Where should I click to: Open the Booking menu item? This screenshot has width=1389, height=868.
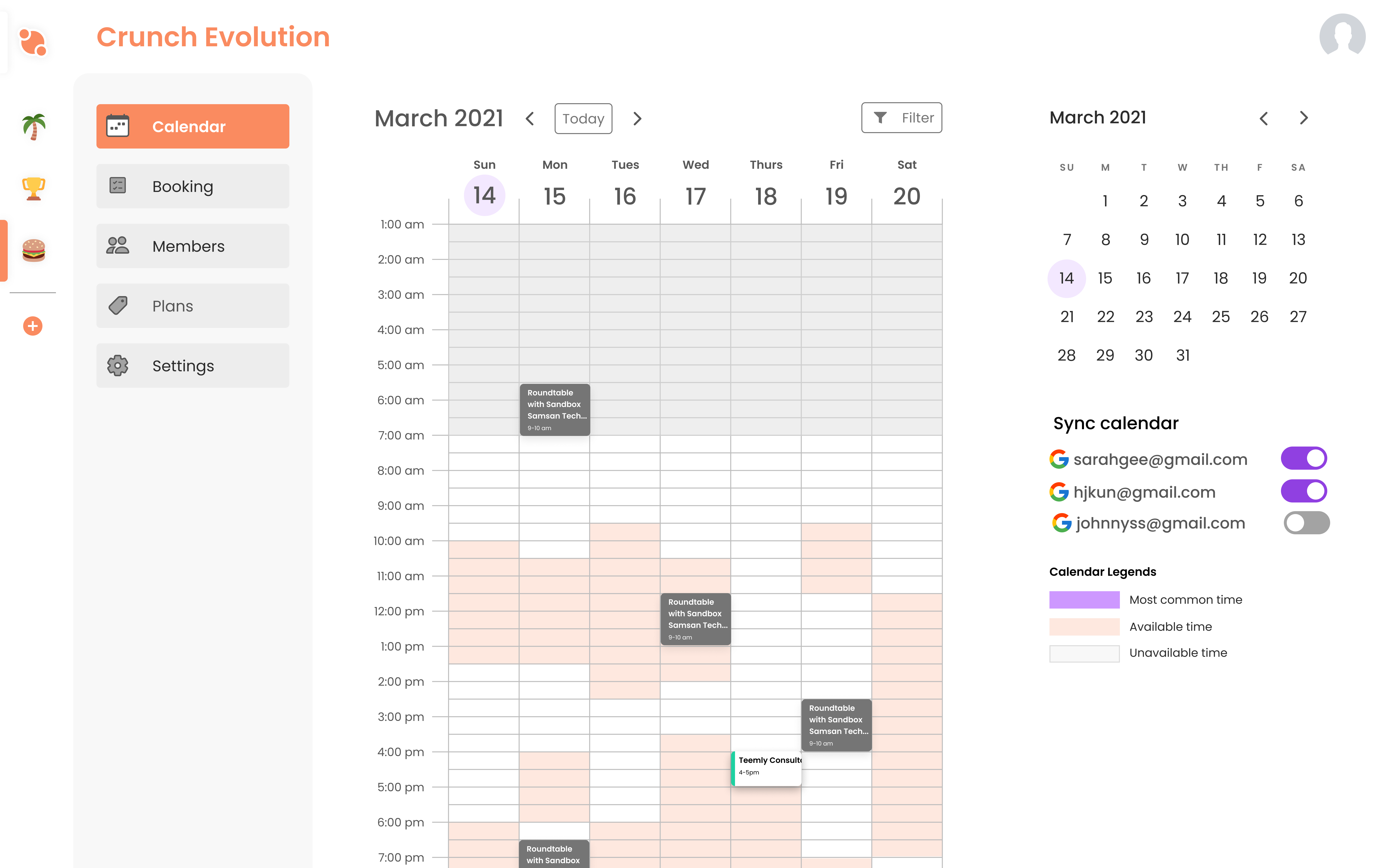193,186
